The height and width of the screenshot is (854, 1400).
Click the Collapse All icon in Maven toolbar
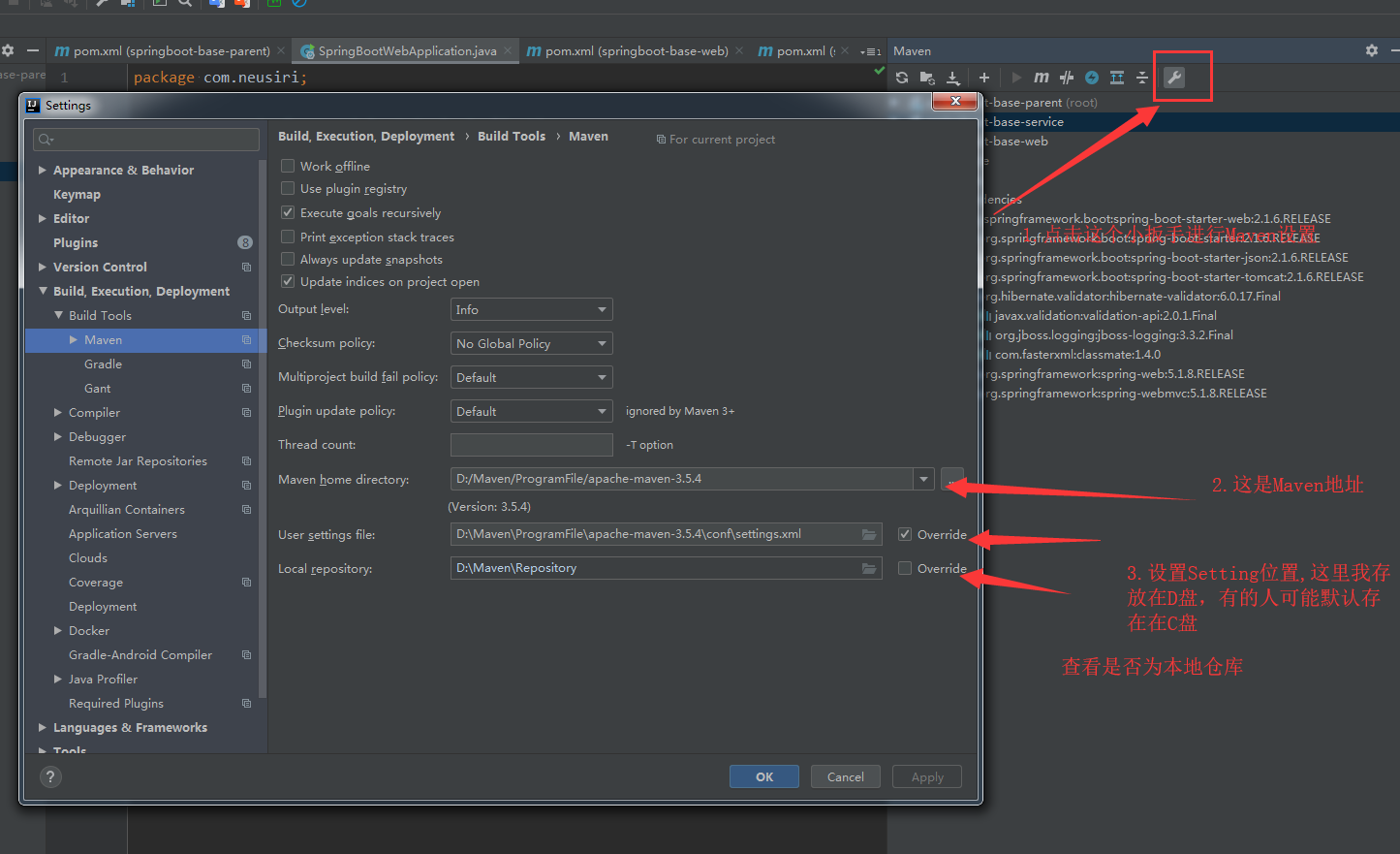click(1142, 78)
